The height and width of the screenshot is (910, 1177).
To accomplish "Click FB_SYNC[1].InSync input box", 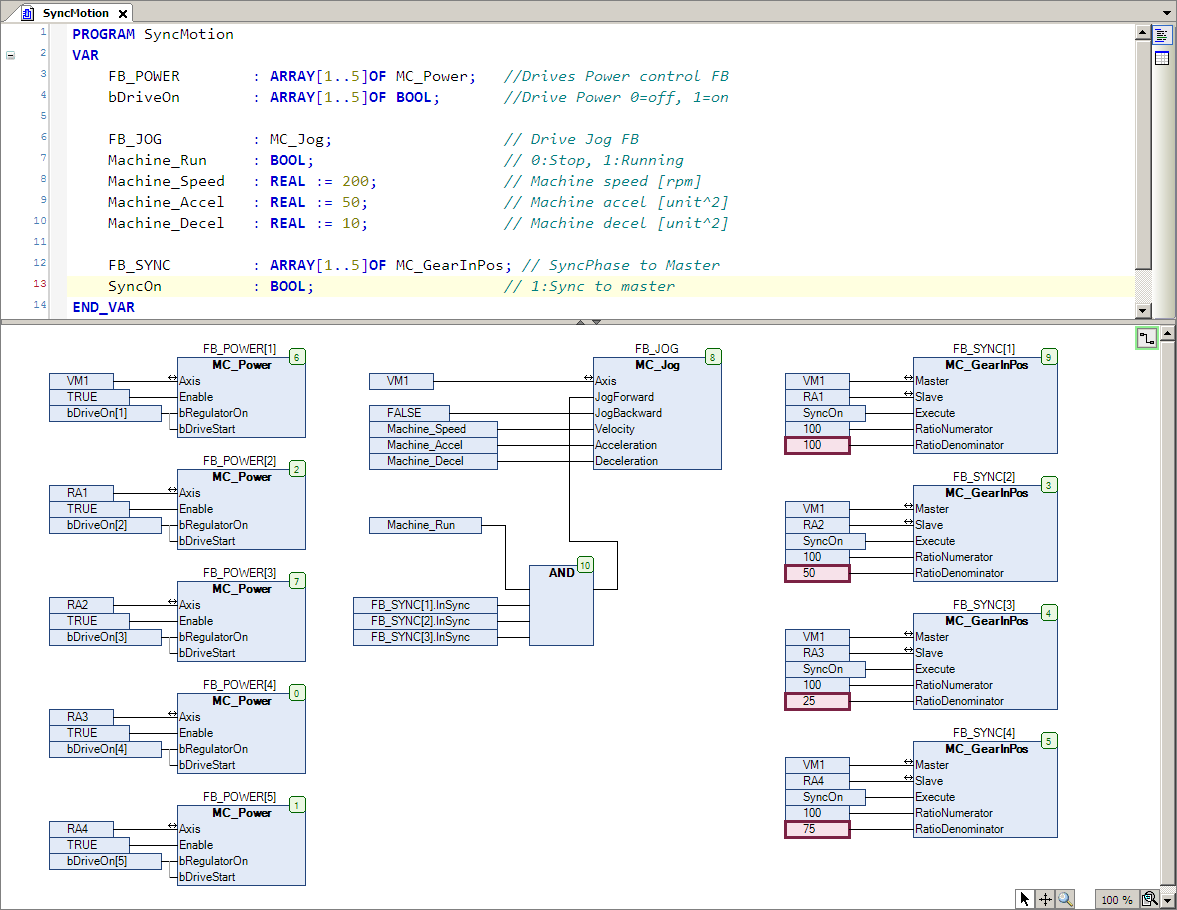I will (425, 604).
